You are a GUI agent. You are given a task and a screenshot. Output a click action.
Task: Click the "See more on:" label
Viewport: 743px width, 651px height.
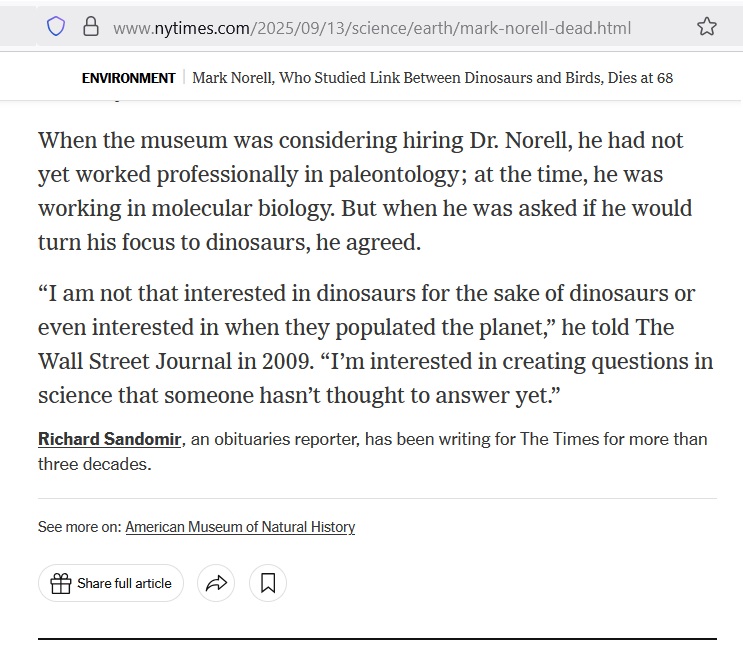(x=79, y=527)
